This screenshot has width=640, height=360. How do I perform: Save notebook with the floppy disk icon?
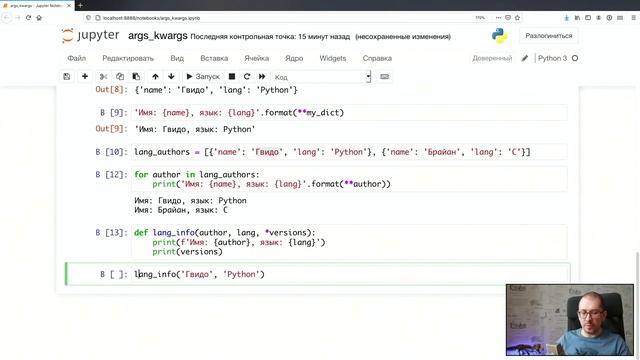click(x=67, y=77)
